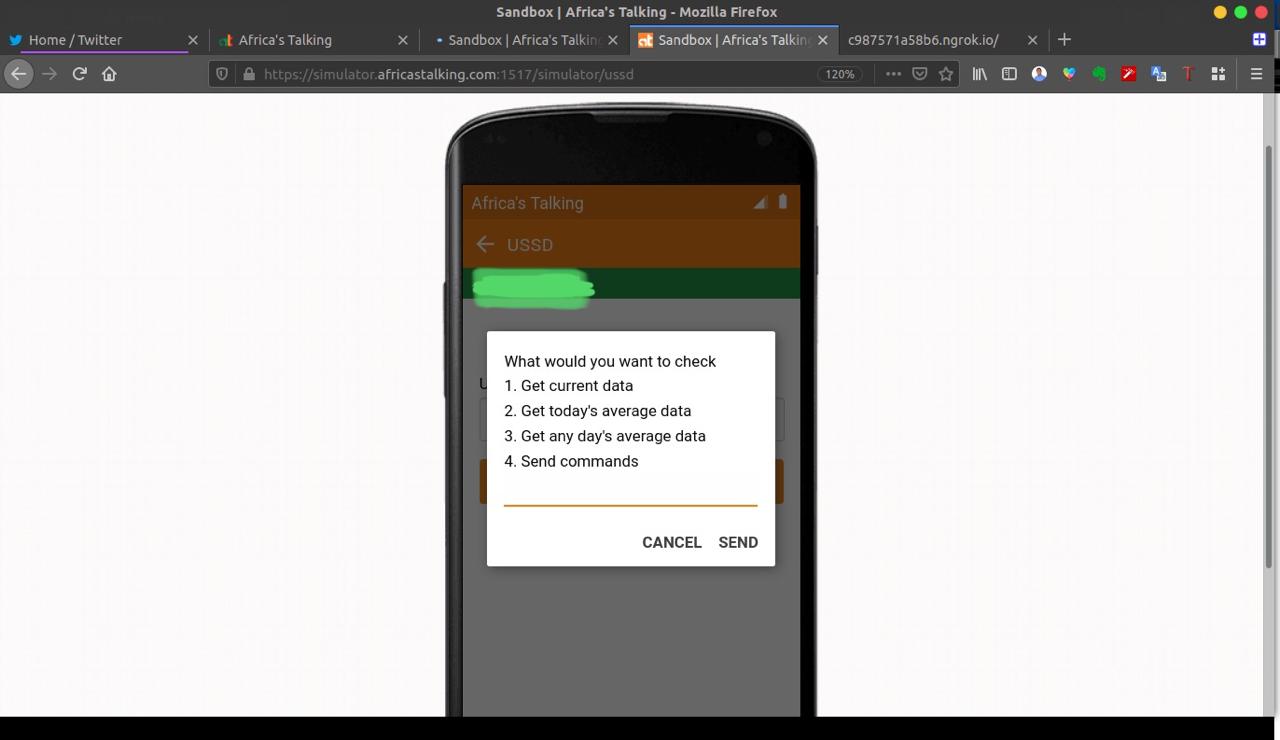Viewport: 1280px width, 740px height.
Task: Bookmark this page with the star
Action: tap(945, 74)
